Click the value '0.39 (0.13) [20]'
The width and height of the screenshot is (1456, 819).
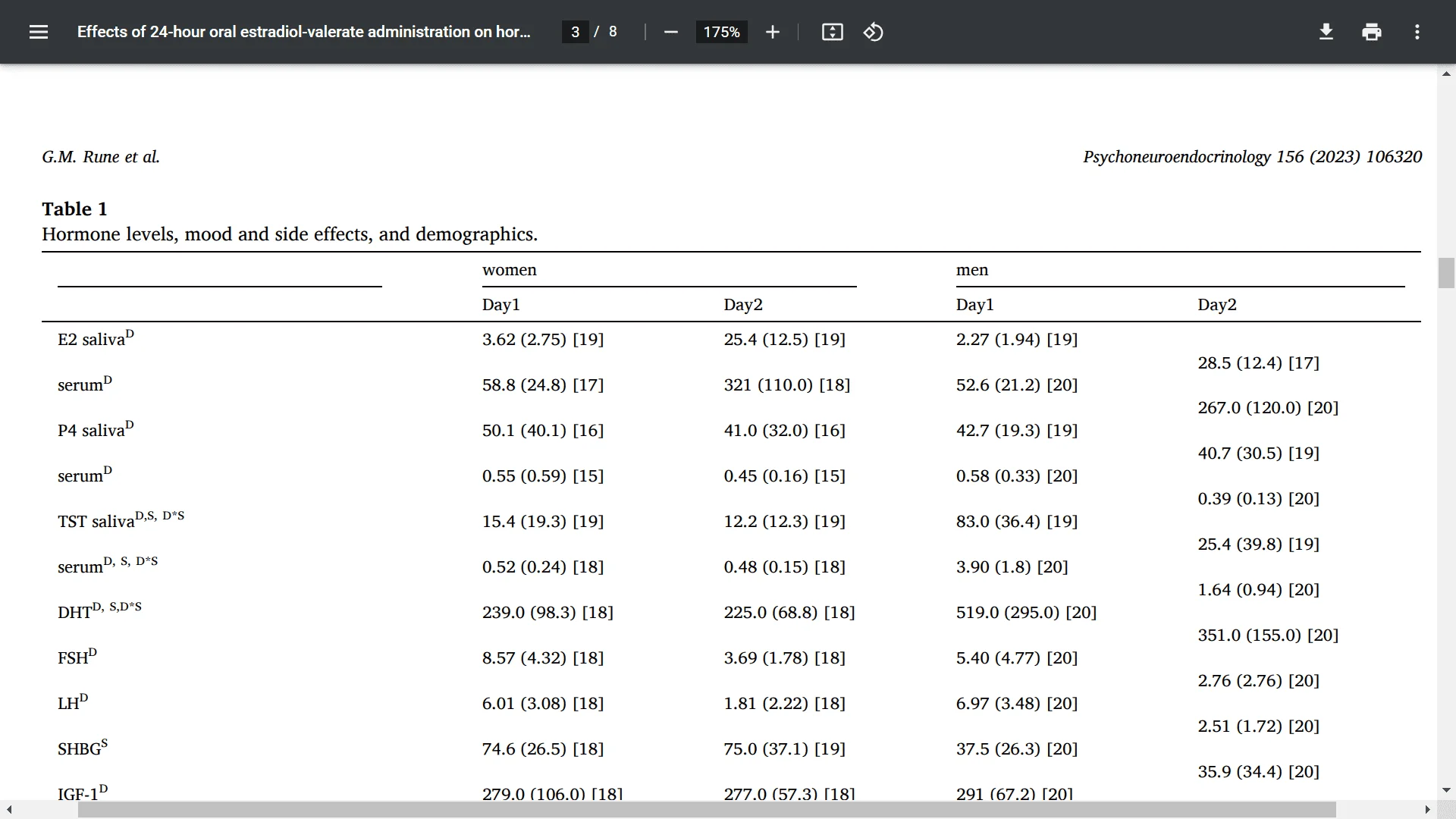click(1259, 498)
